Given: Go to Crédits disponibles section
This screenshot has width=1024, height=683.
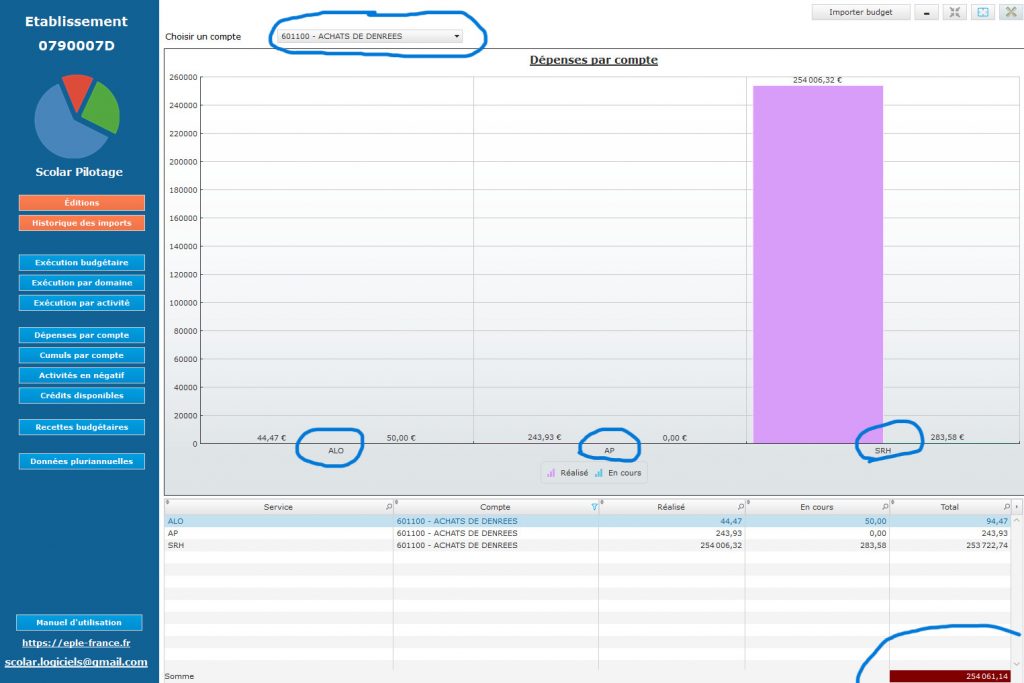Looking at the screenshot, I should [81, 395].
